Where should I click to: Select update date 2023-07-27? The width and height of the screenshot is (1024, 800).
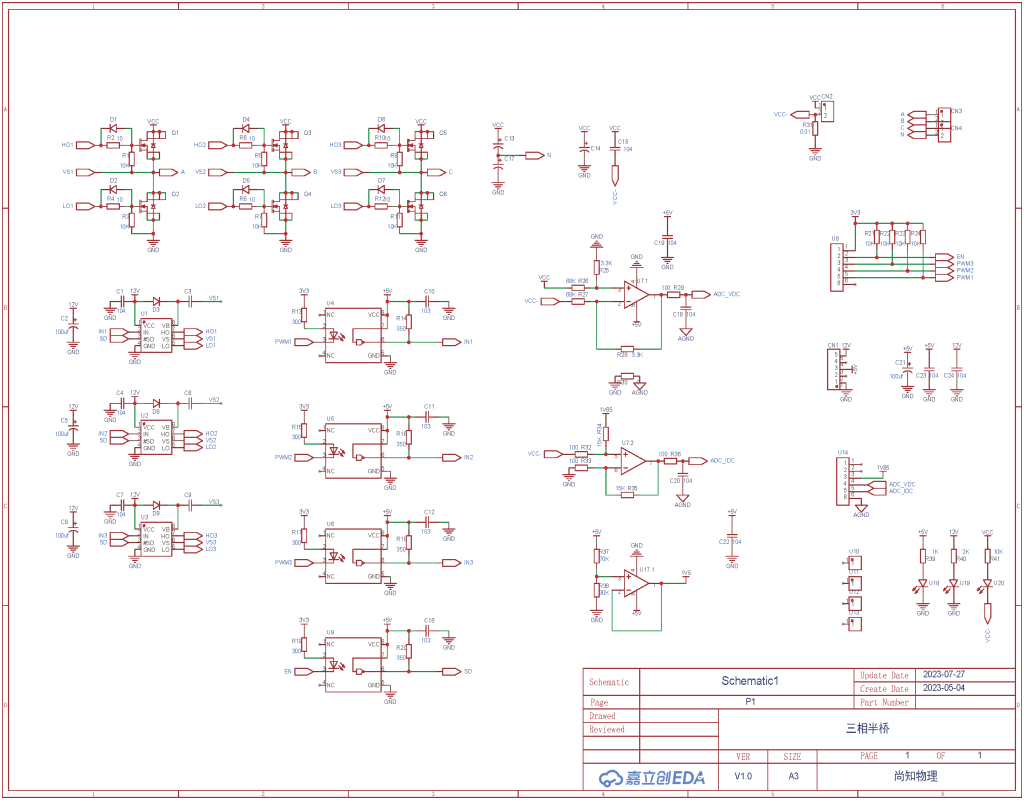click(x=944, y=675)
